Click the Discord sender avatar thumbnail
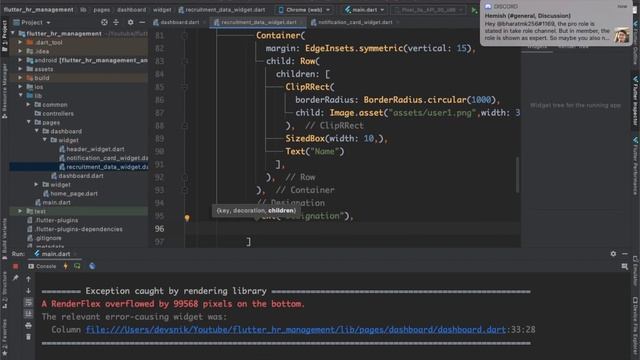Viewport: 640px width, 360px height. [x=622, y=36]
